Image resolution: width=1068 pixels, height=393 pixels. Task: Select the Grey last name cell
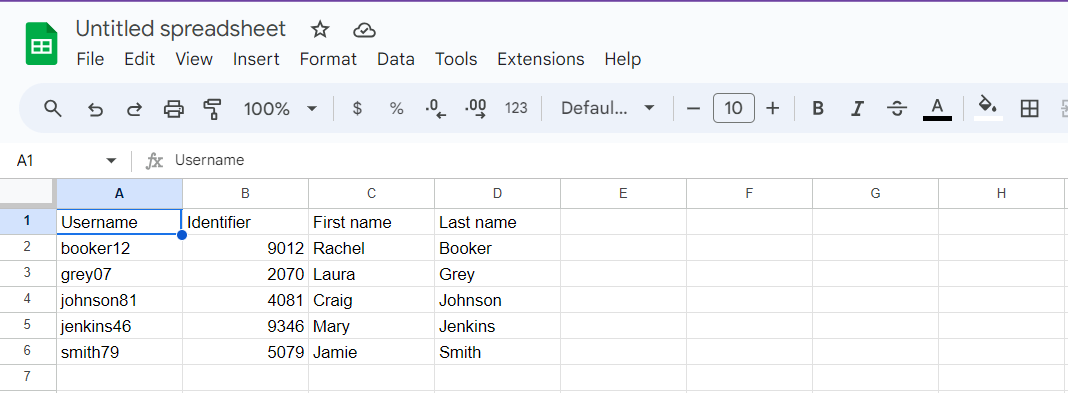pos(497,274)
